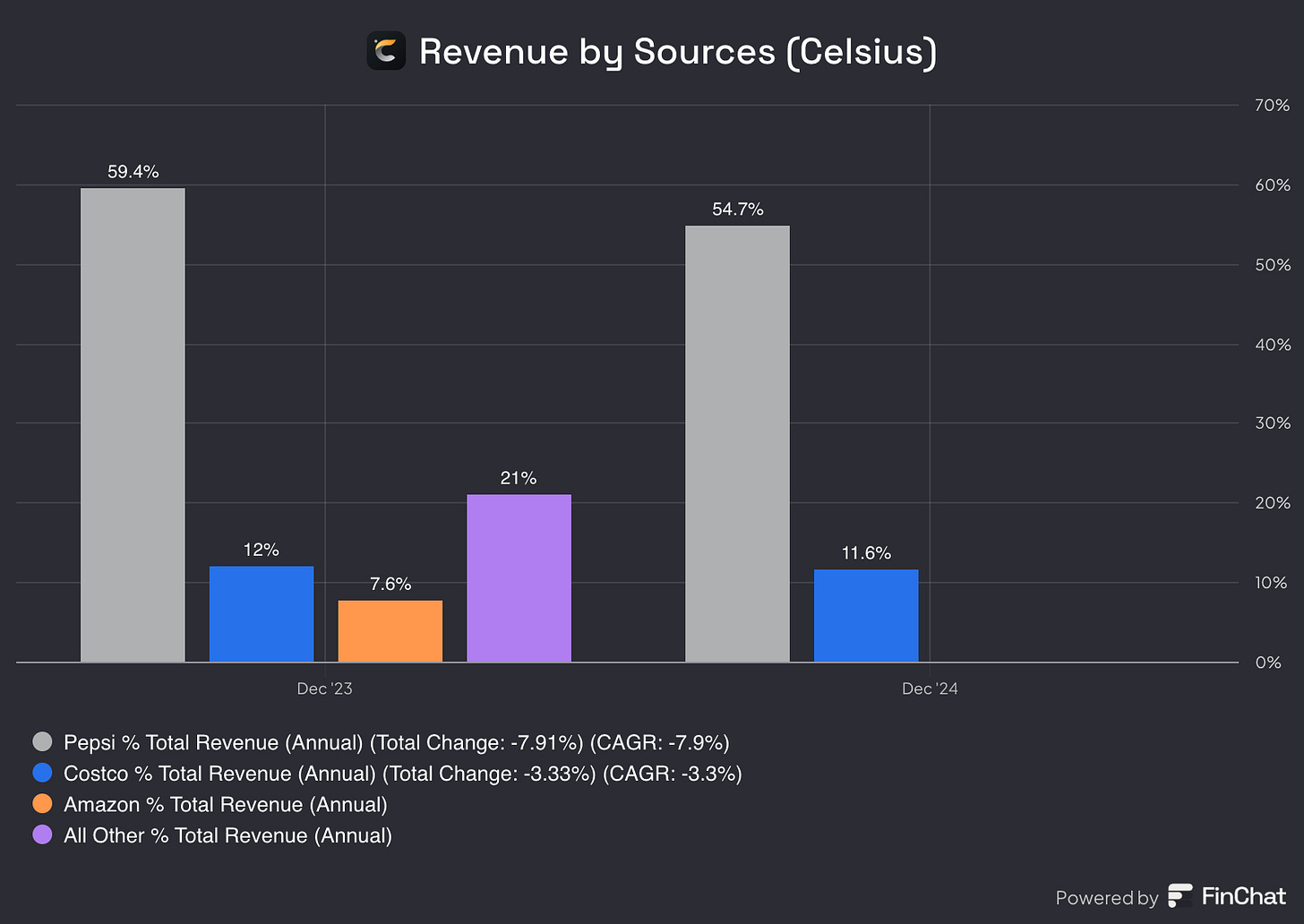Click the 59.4% data label

(133, 172)
